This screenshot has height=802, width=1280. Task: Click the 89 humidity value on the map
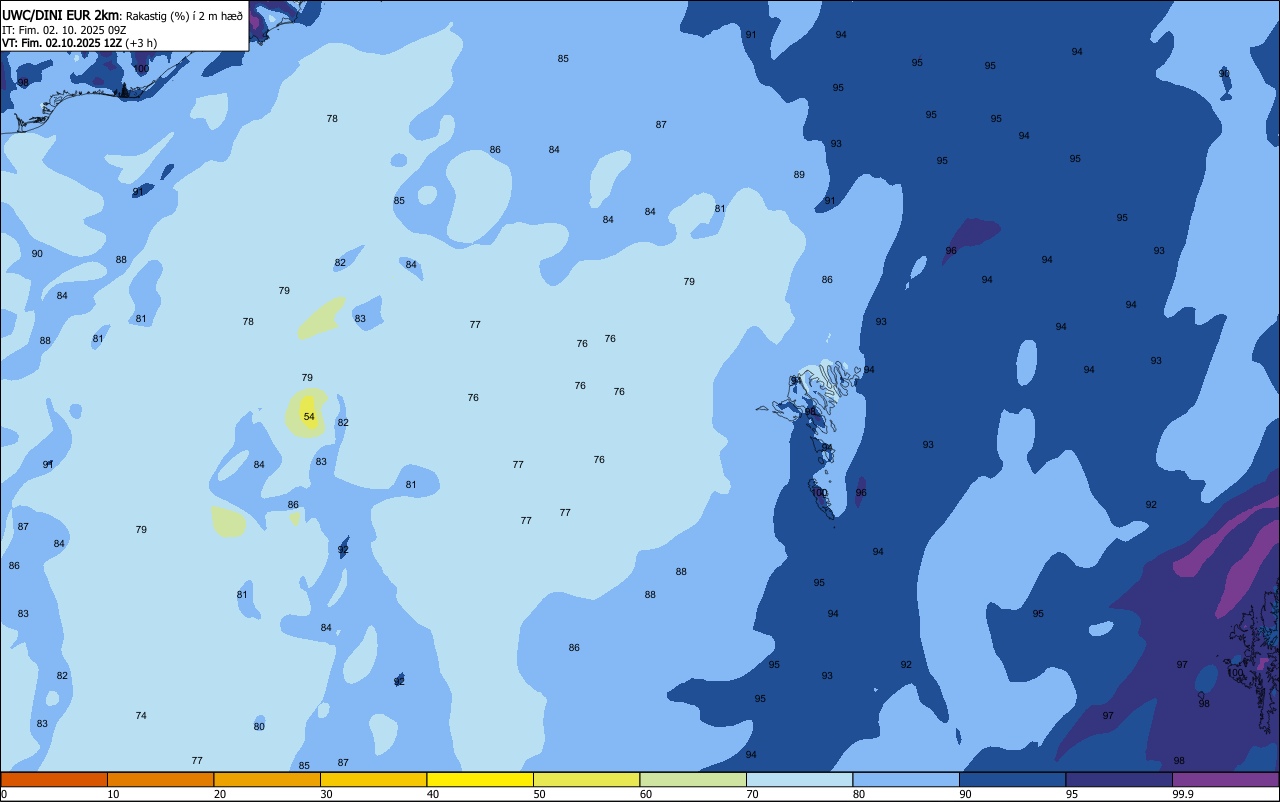799,175
